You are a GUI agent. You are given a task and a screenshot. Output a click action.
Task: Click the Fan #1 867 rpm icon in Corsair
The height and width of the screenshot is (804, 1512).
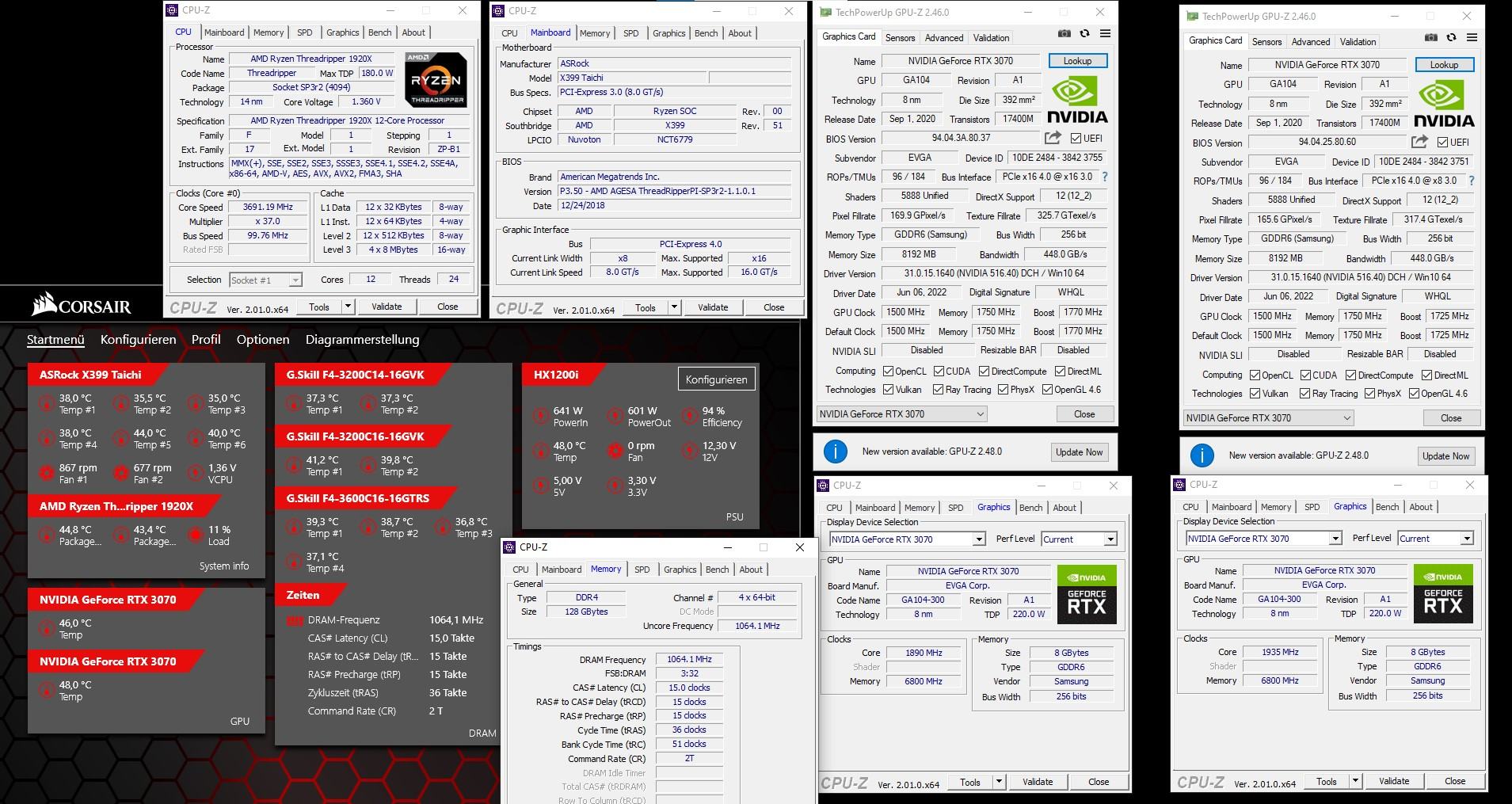pyautogui.click(x=47, y=473)
